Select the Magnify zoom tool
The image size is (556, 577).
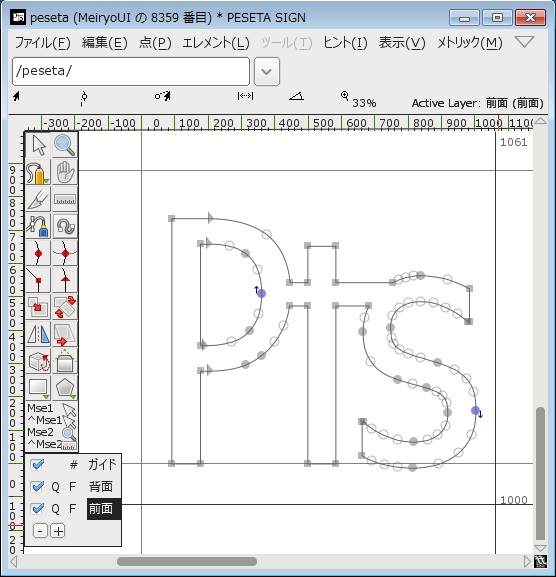(65, 145)
